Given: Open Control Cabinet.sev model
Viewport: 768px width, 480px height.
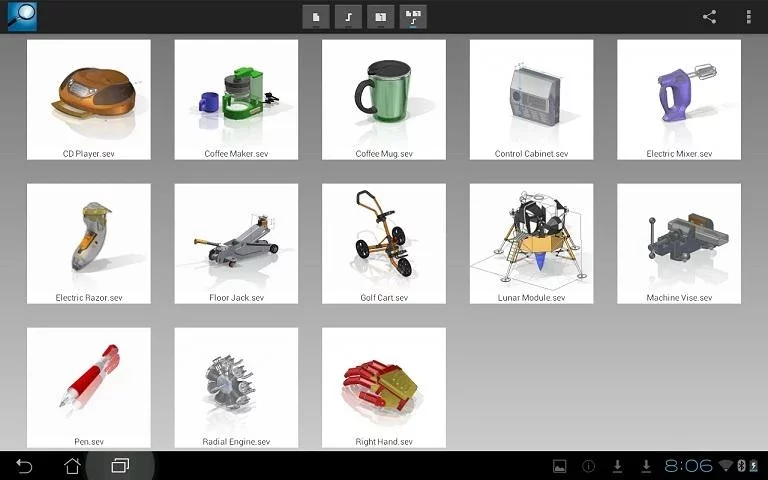Looking at the screenshot, I should 531,99.
